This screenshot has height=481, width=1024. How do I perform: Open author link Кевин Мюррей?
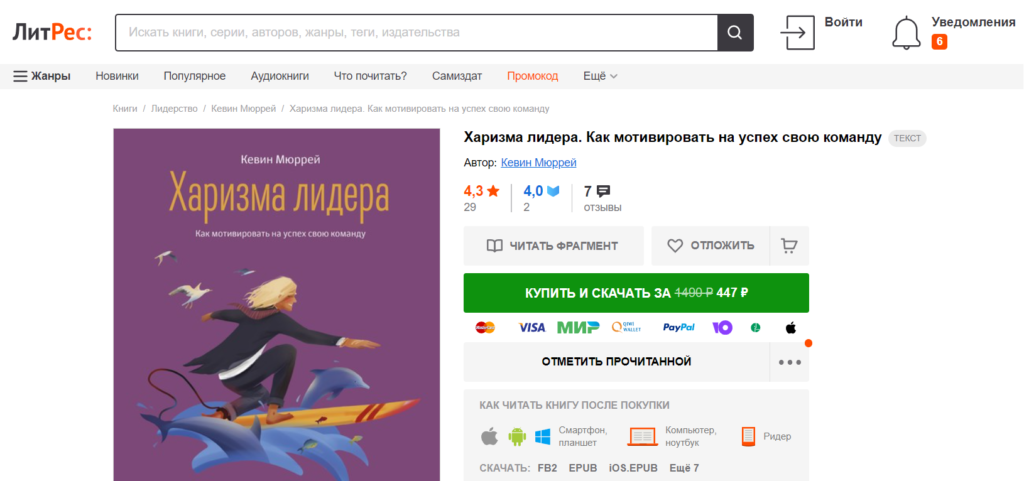(x=538, y=163)
